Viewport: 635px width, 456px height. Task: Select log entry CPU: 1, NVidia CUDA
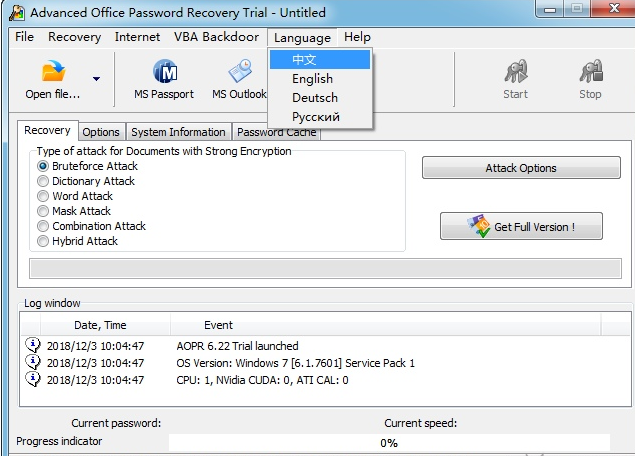[262, 380]
